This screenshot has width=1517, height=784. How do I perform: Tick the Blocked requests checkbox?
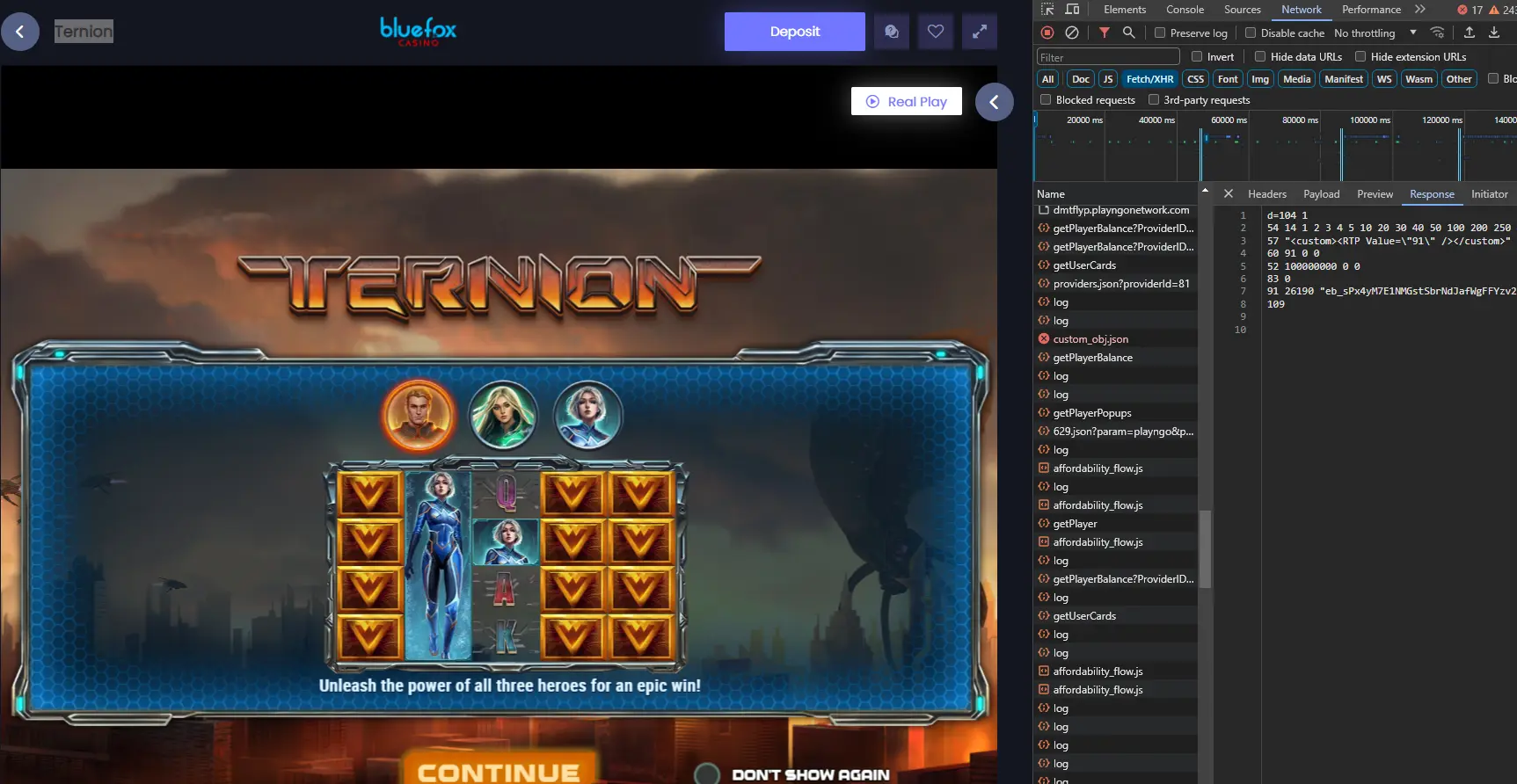pos(1046,99)
